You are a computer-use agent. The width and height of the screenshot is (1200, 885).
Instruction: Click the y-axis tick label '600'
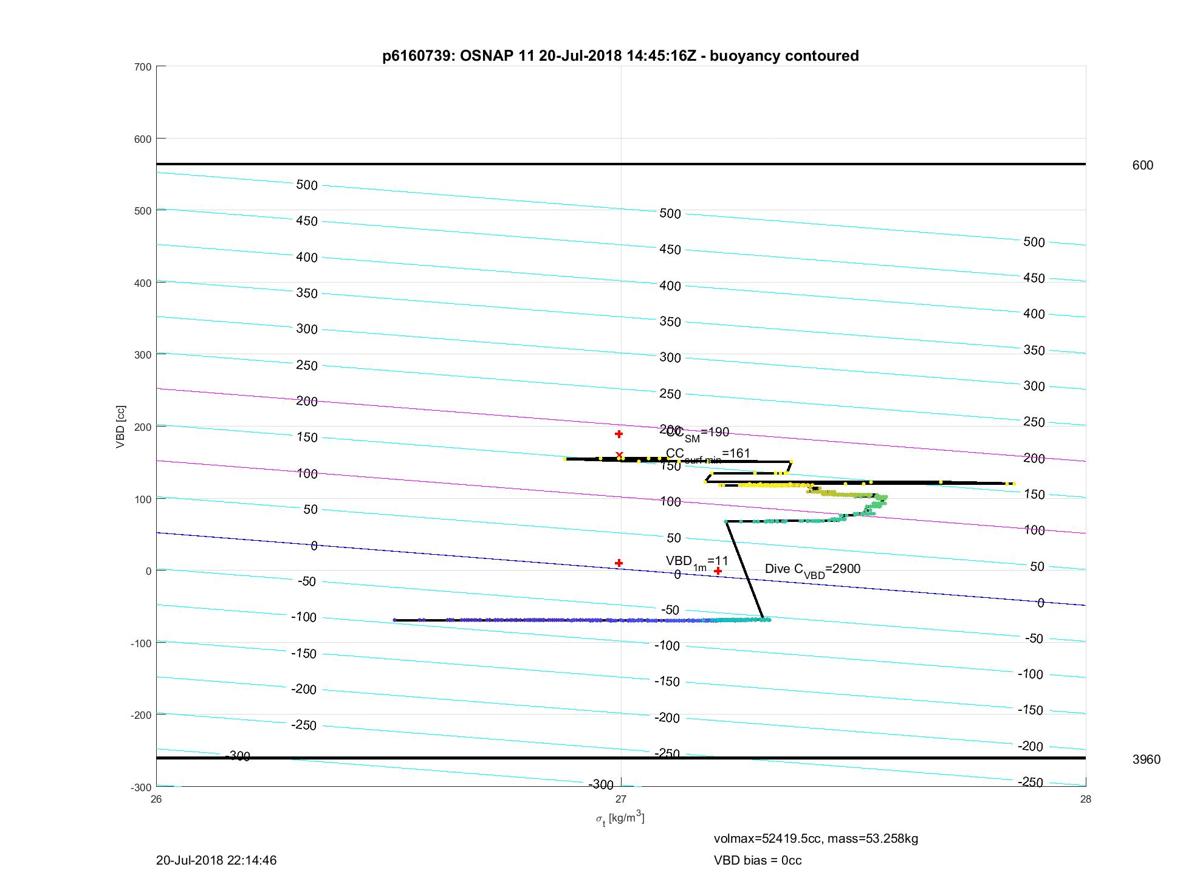click(142, 139)
